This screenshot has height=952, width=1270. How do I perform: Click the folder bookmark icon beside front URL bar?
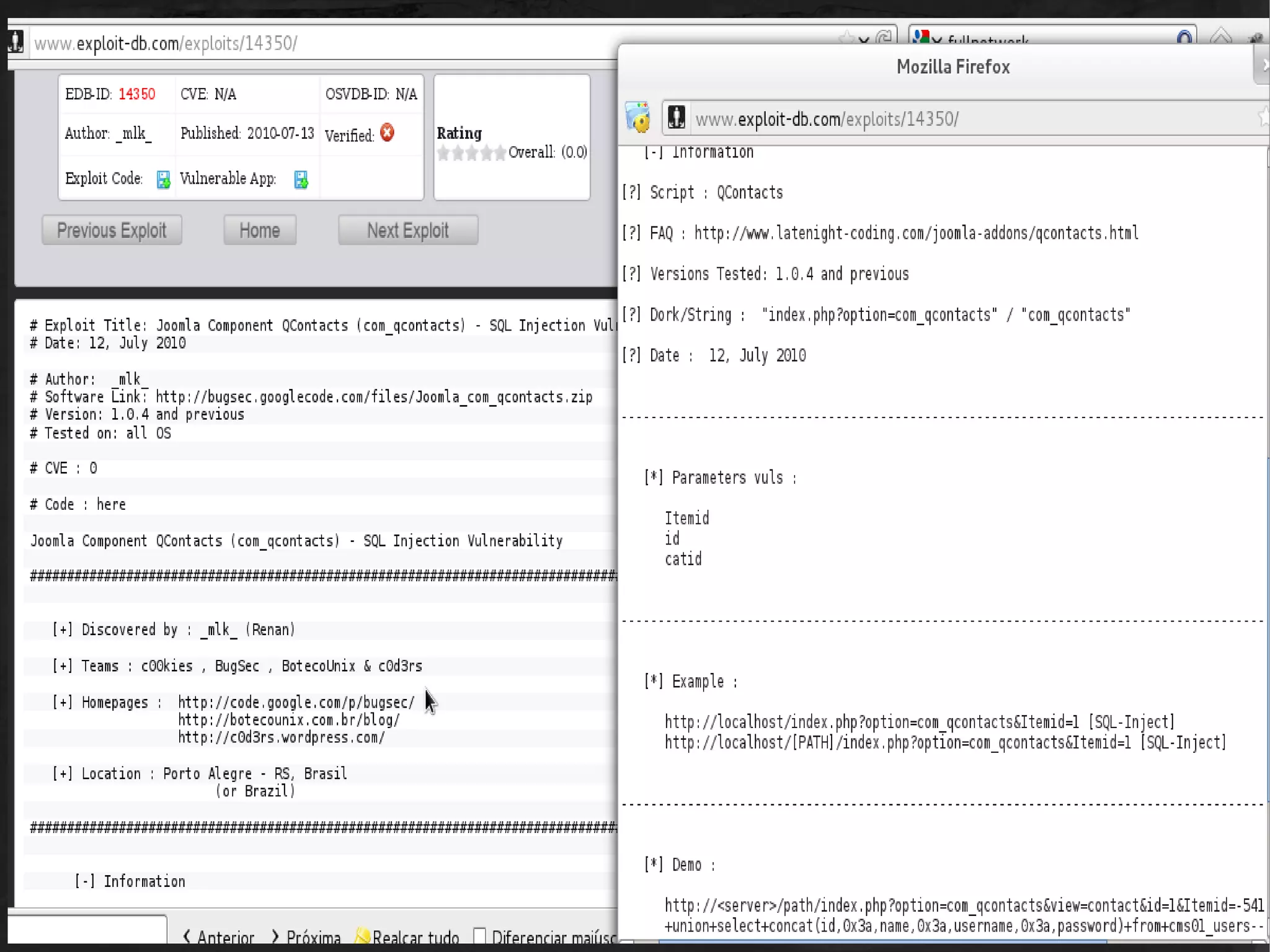[x=638, y=117]
